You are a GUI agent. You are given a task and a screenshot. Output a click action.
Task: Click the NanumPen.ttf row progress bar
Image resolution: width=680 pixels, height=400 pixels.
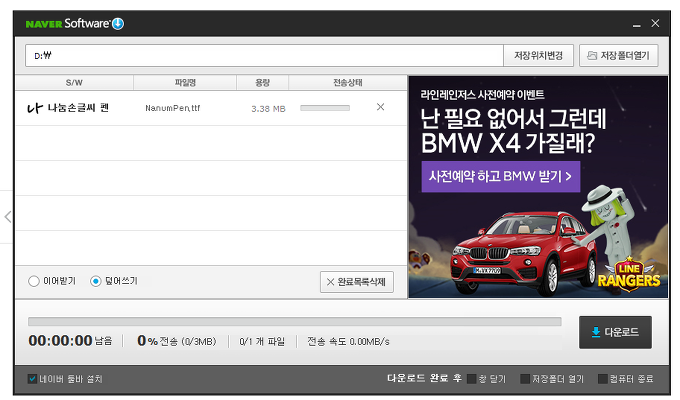(325, 108)
